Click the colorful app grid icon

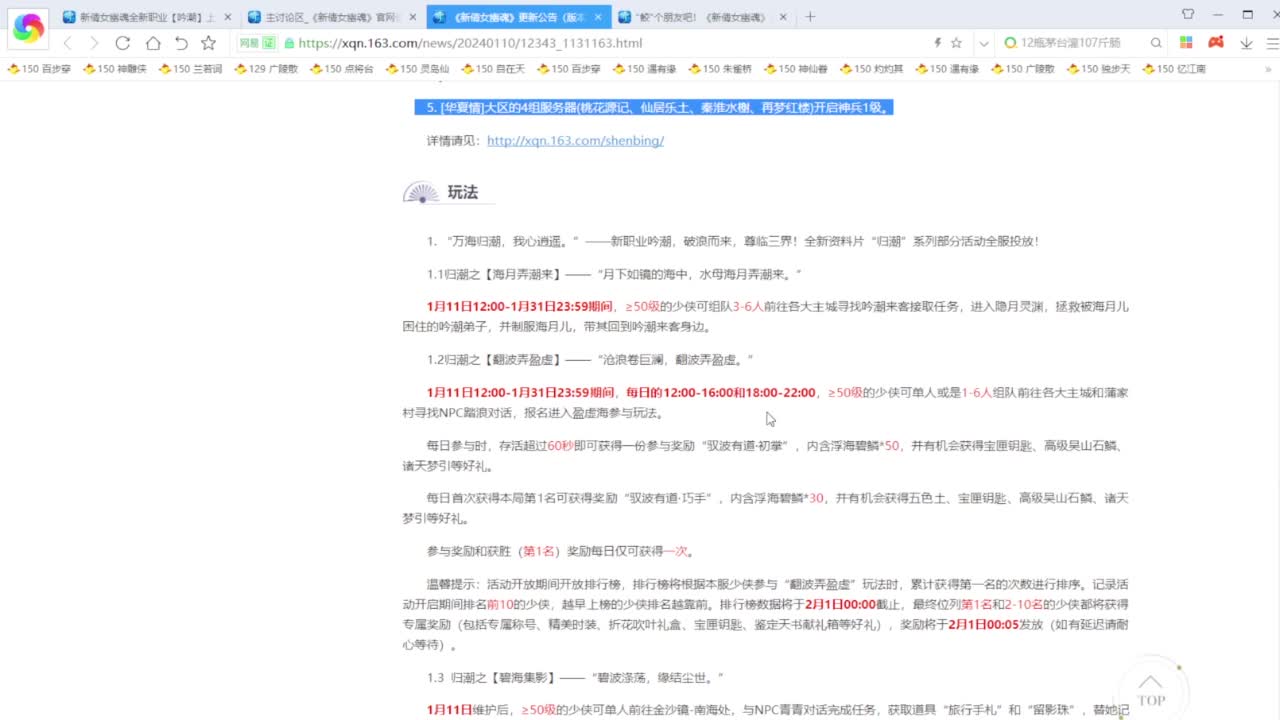coord(1186,44)
